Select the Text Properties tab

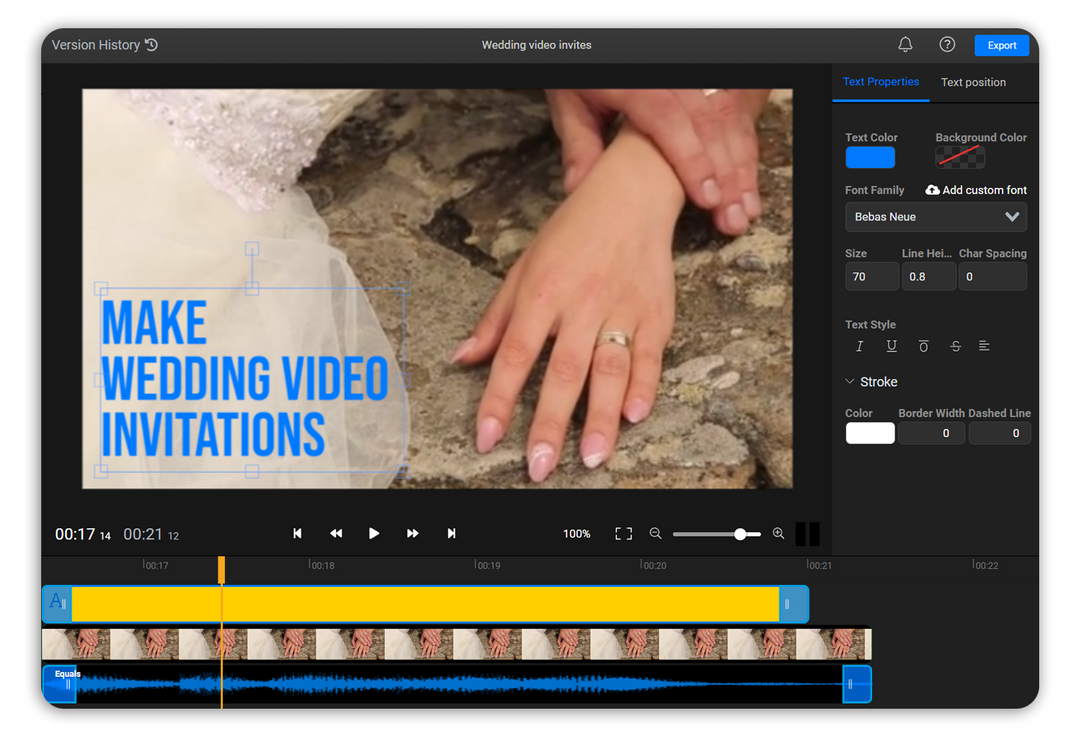(881, 82)
